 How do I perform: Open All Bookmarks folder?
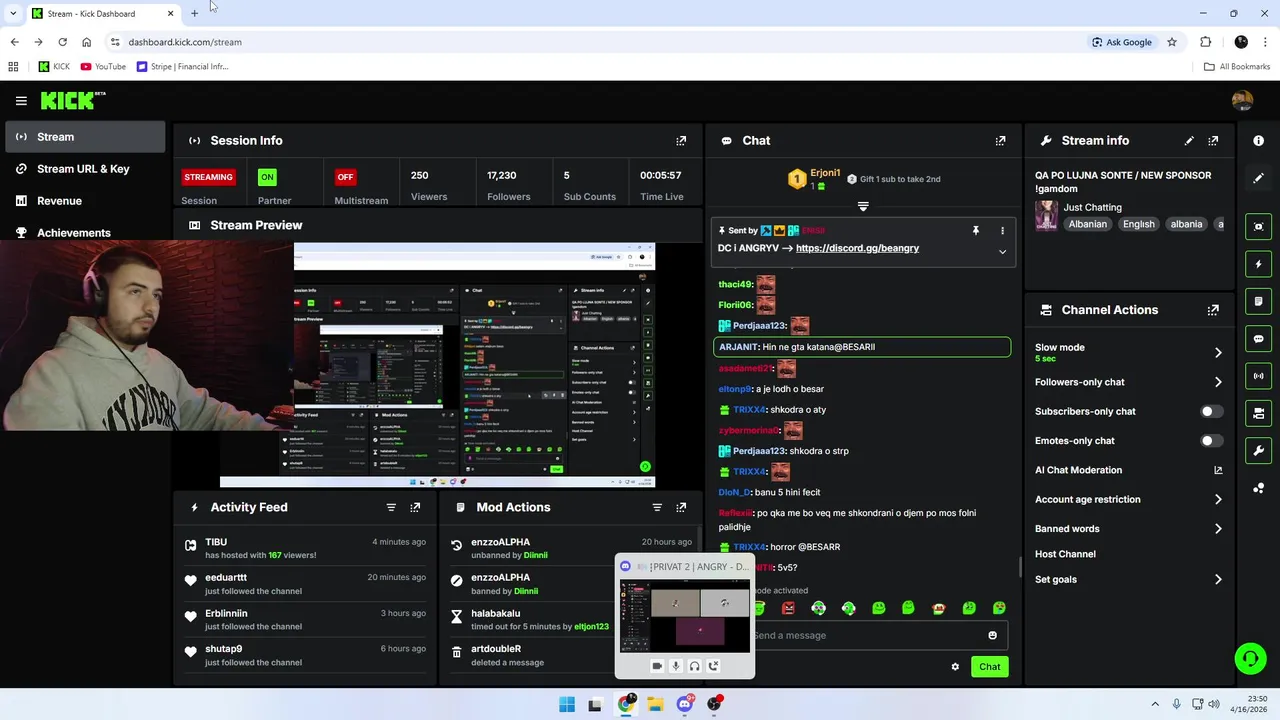click(1237, 67)
